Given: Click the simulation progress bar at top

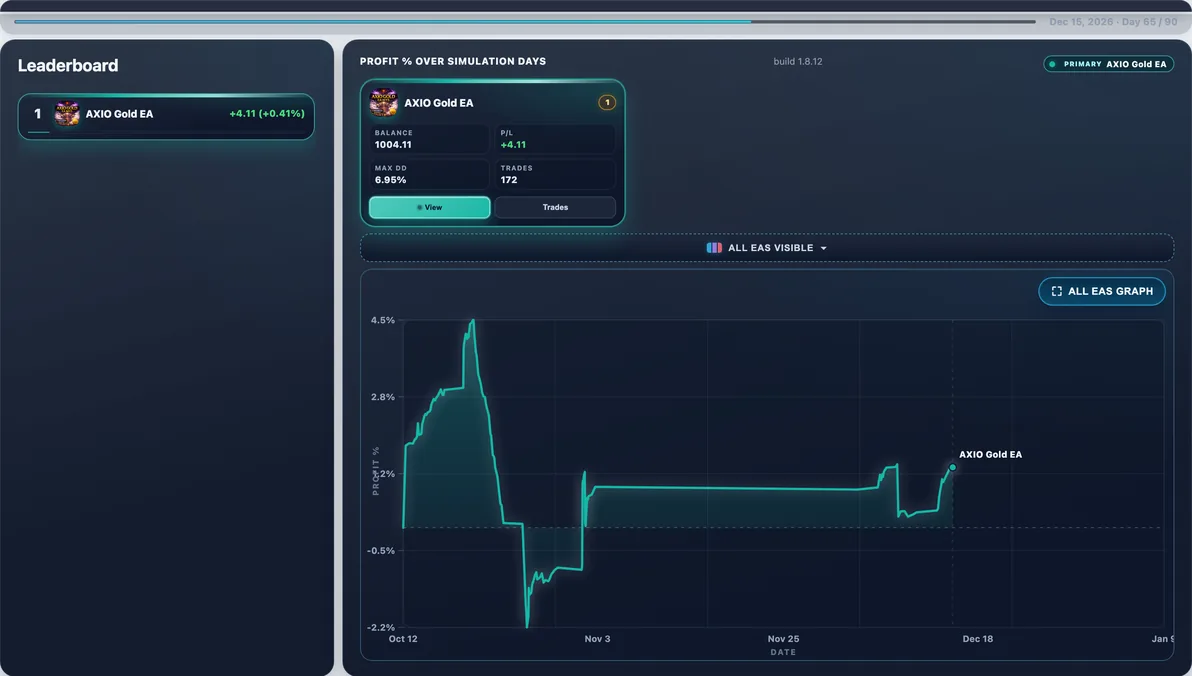Looking at the screenshot, I should [525, 22].
